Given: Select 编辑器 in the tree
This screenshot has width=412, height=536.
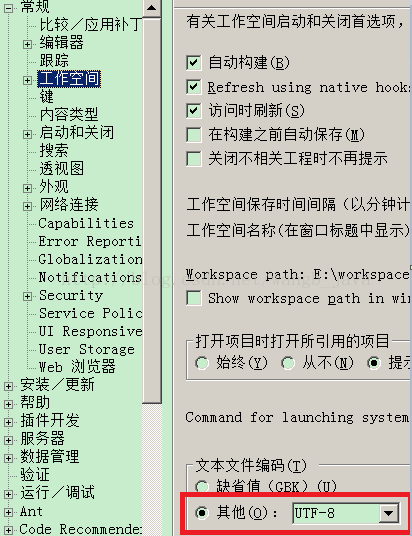Looking at the screenshot, I should 62,43.
